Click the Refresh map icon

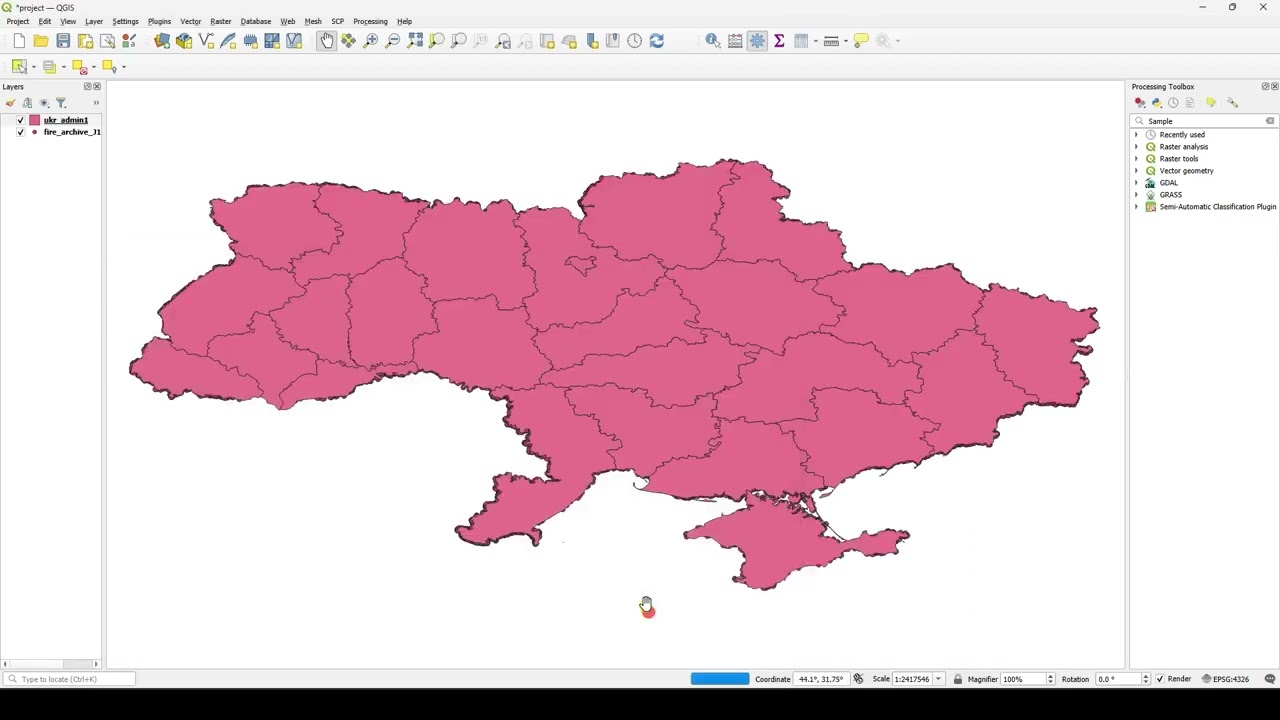click(656, 41)
